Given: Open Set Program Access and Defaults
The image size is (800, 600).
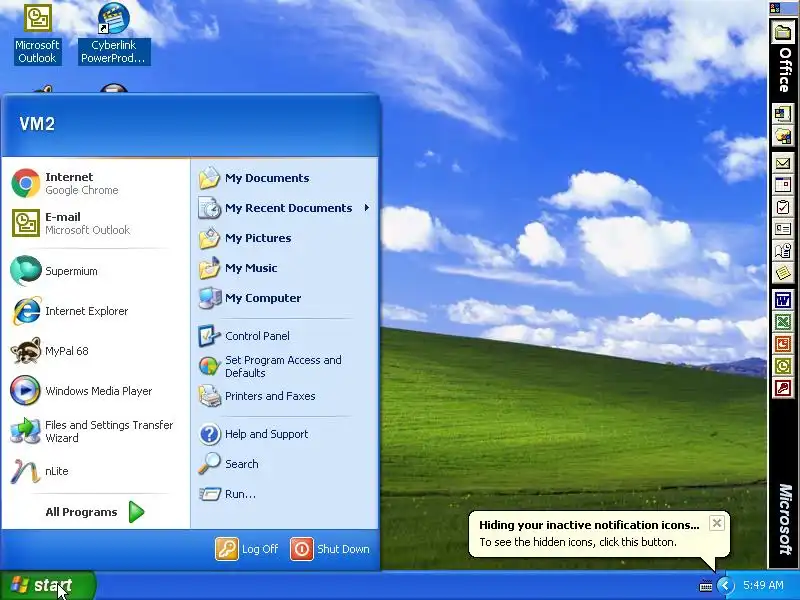Looking at the screenshot, I should point(285,366).
